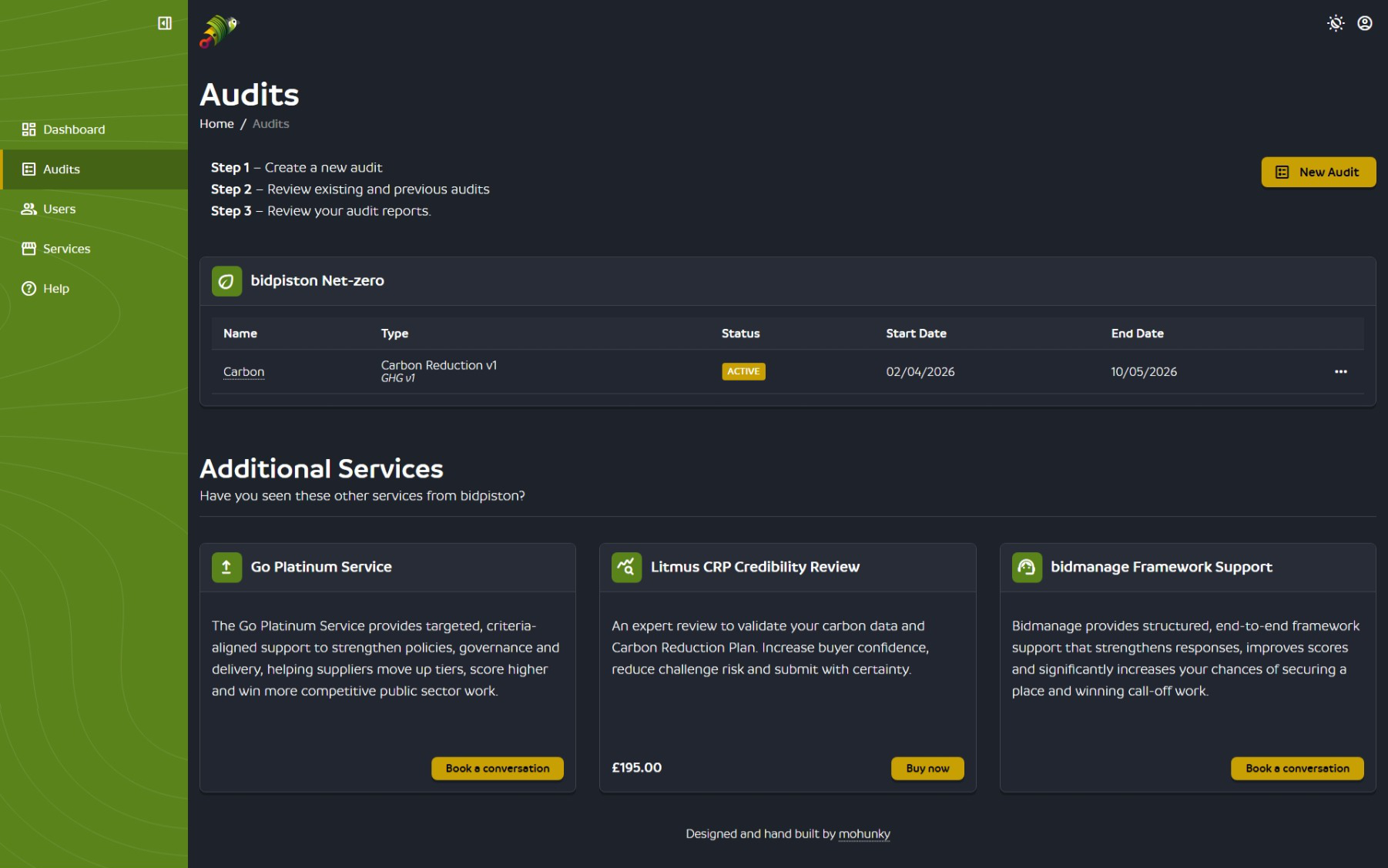
Task: Click the Step 1 create audit text
Action: [297, 168]
